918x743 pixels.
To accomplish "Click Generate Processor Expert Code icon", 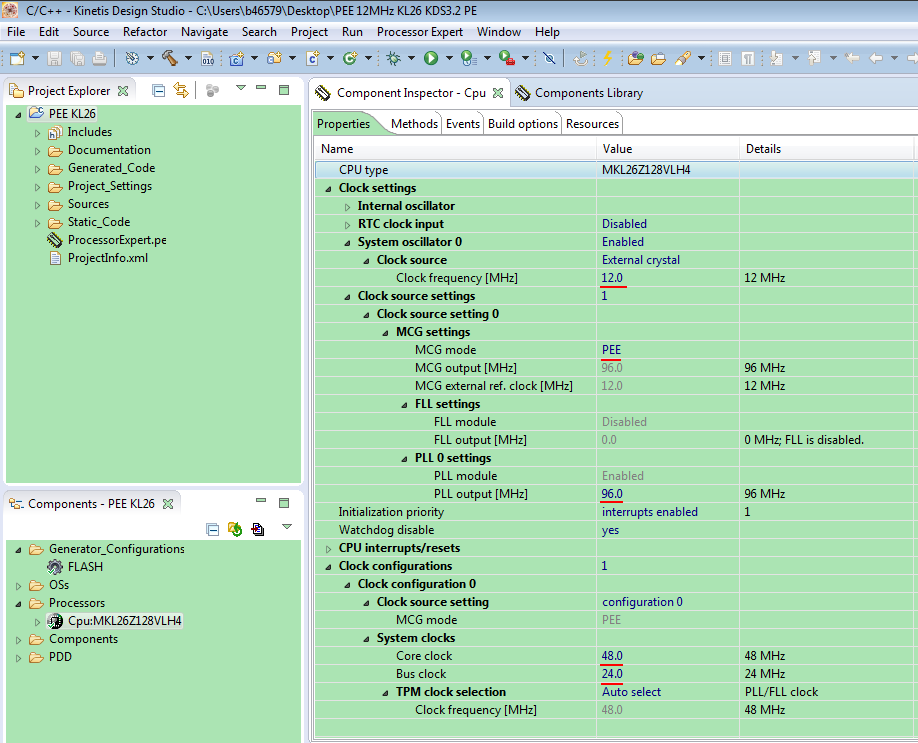I will (235, 529).
